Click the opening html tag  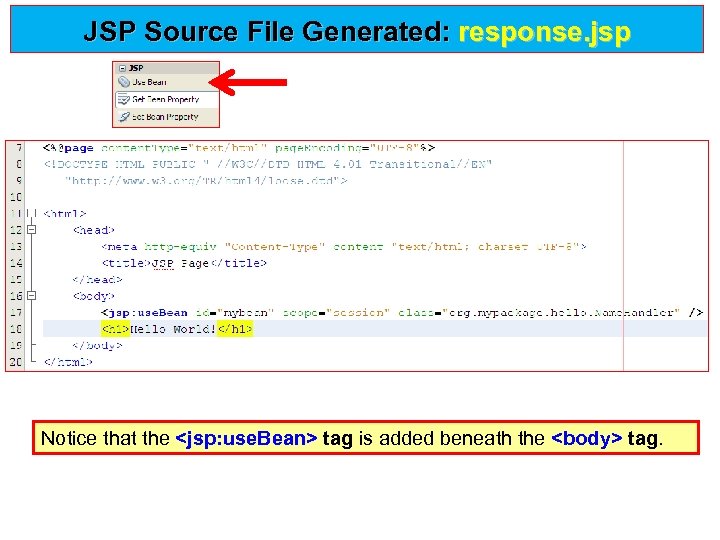[65, 214]
